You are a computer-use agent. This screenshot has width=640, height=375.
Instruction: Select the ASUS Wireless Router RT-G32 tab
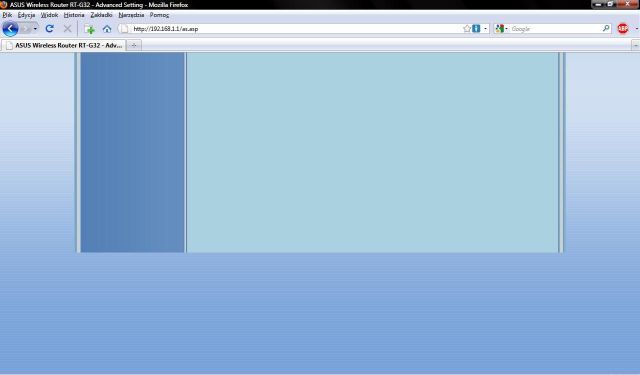pyautogui.click(x=64, y=45)
